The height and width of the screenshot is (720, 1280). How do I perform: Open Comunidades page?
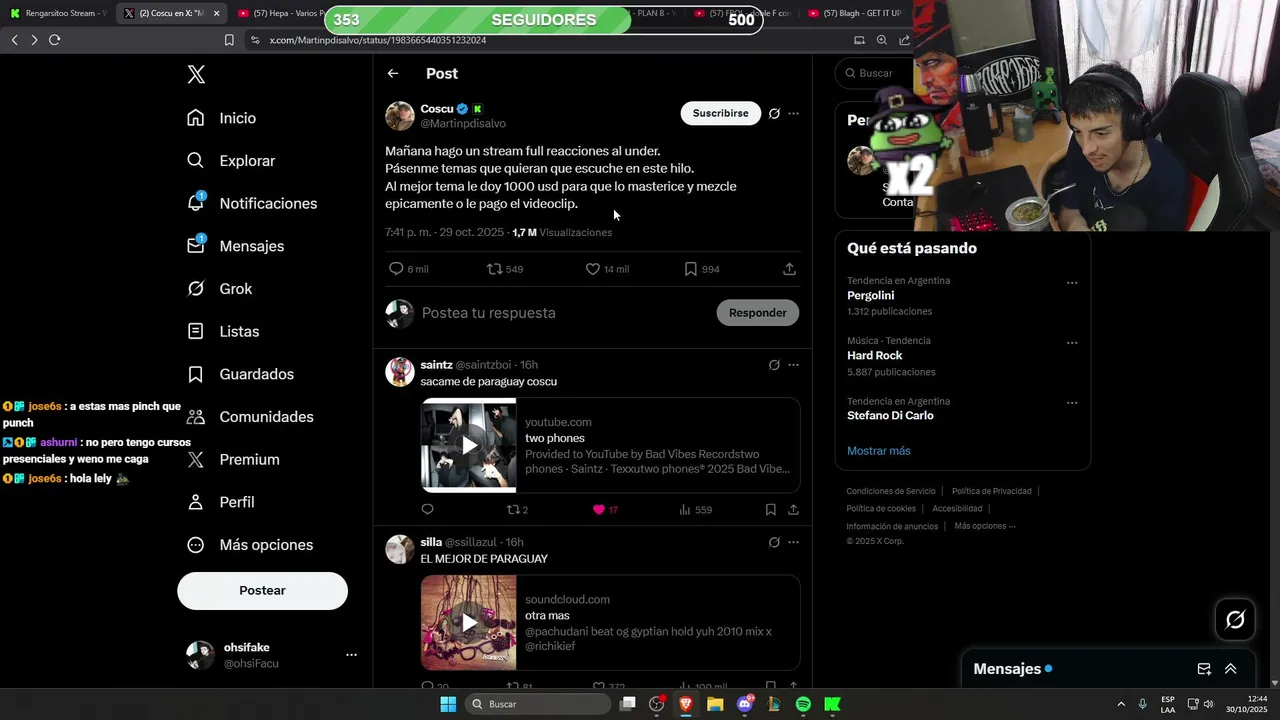[x=251, y=417]
